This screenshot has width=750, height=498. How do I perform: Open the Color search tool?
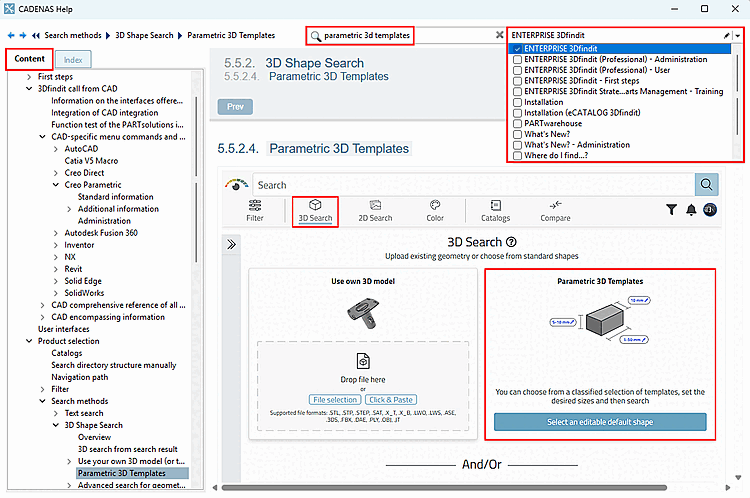[435, 211]
